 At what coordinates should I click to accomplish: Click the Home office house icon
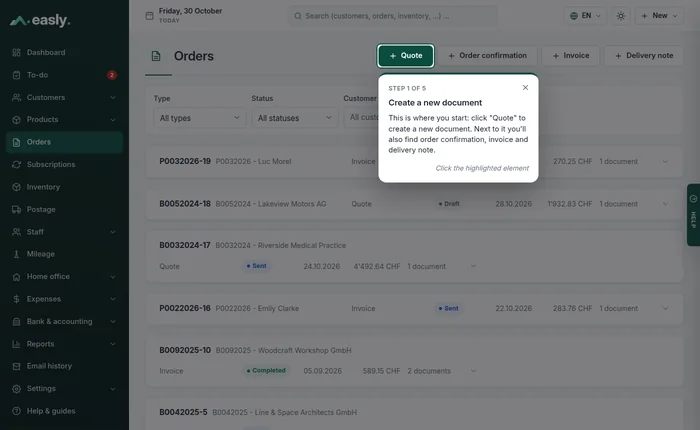[17, 277]
